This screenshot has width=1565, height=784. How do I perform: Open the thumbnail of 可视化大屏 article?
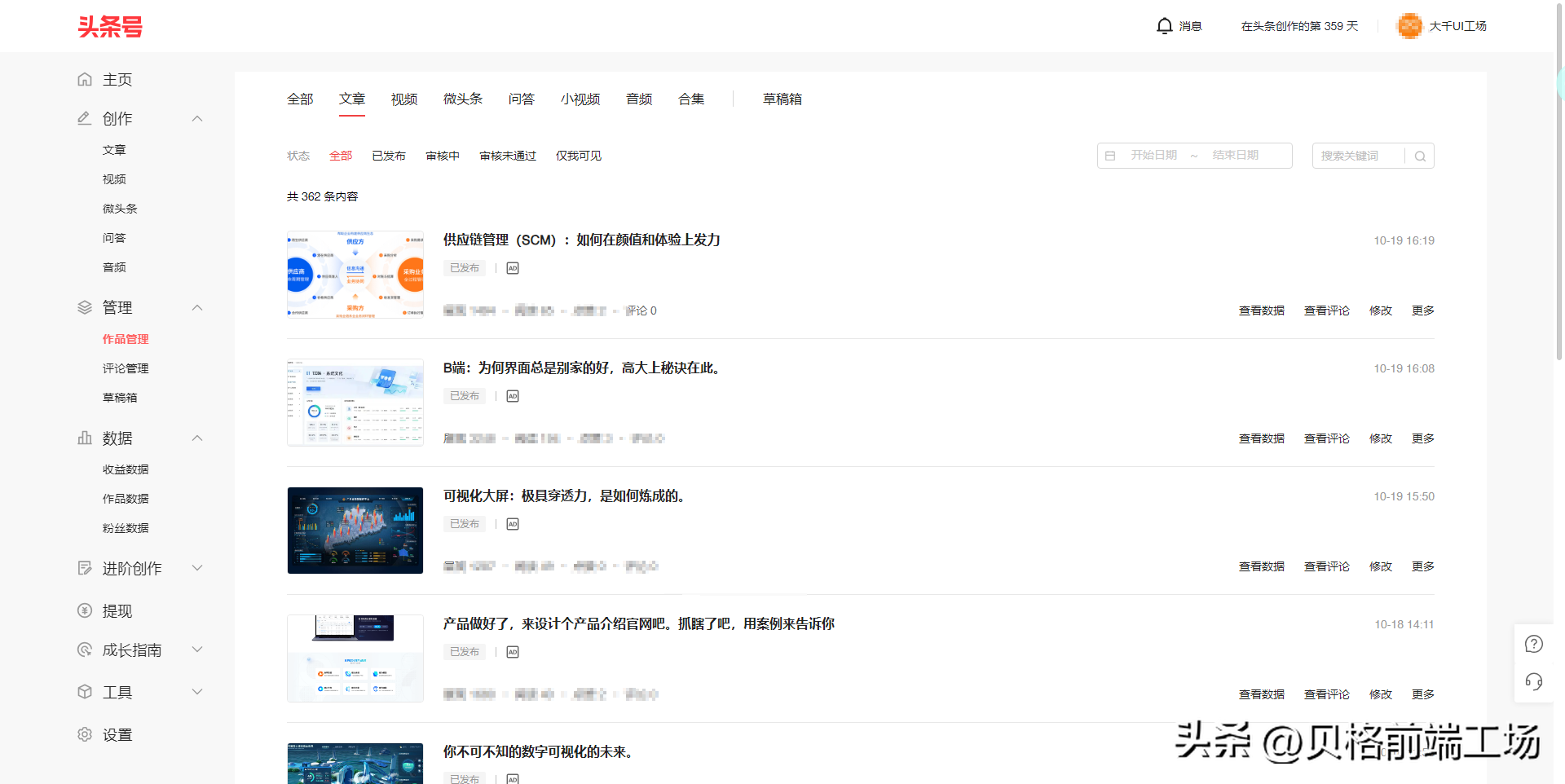355,531
